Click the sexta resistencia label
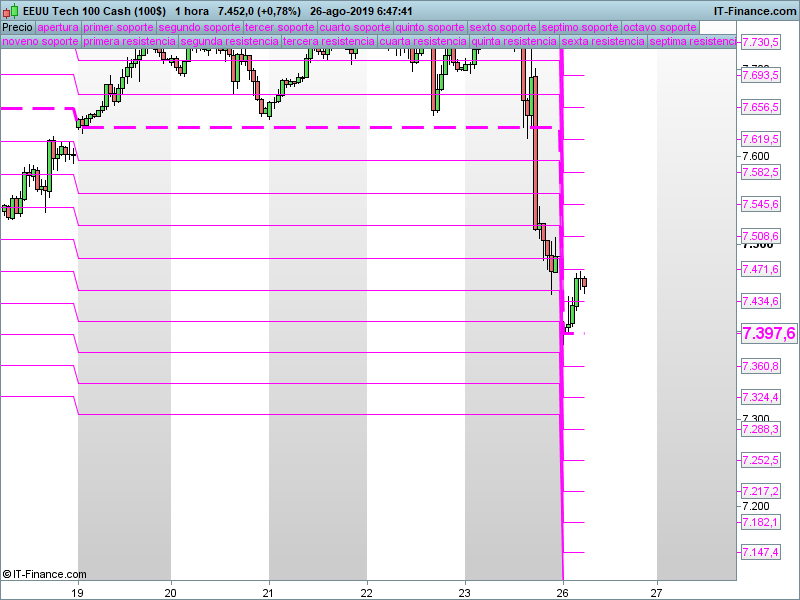800x600 pixels. click(603, 41)
